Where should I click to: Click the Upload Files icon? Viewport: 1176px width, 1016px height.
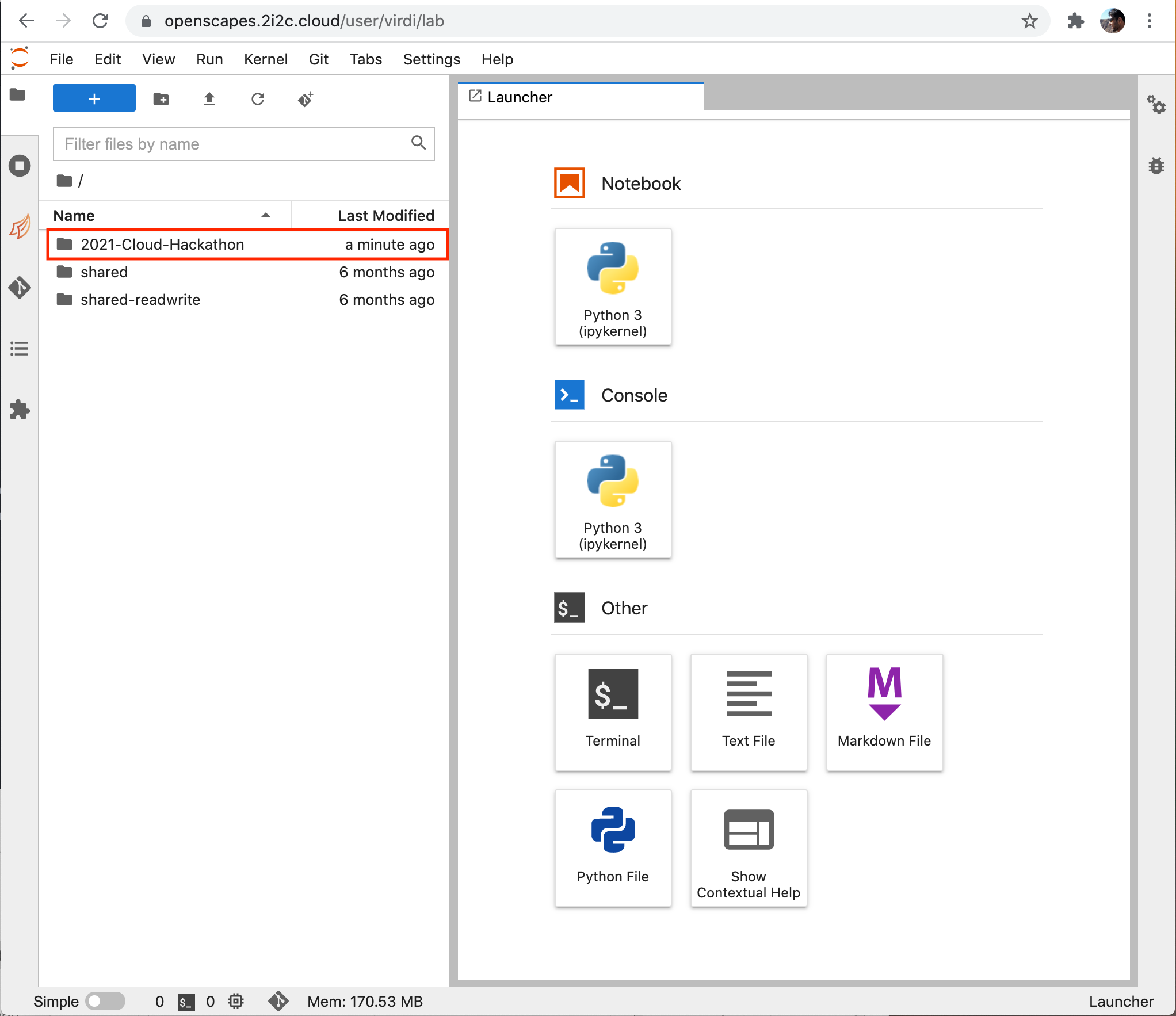[x=209, y=99]
